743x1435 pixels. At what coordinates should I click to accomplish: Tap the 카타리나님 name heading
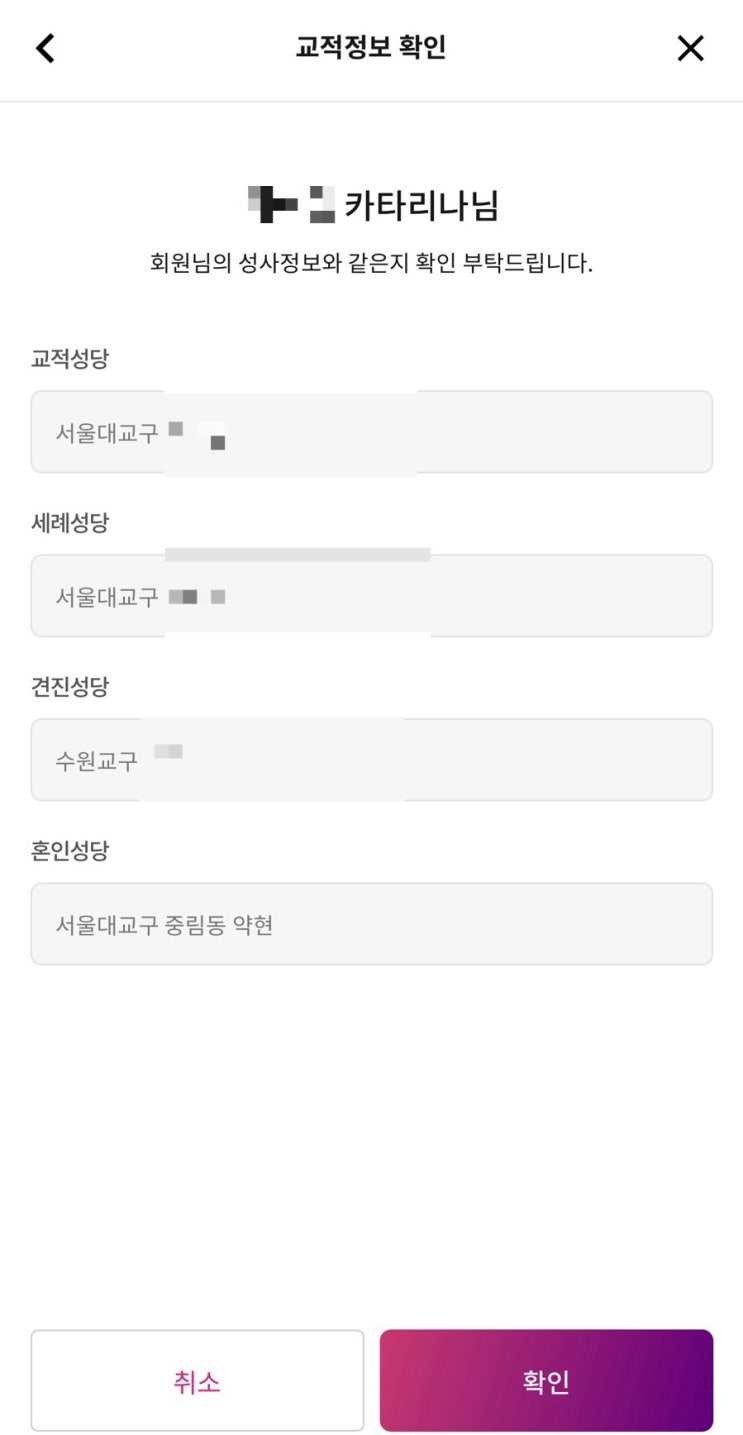pos(421,205)
